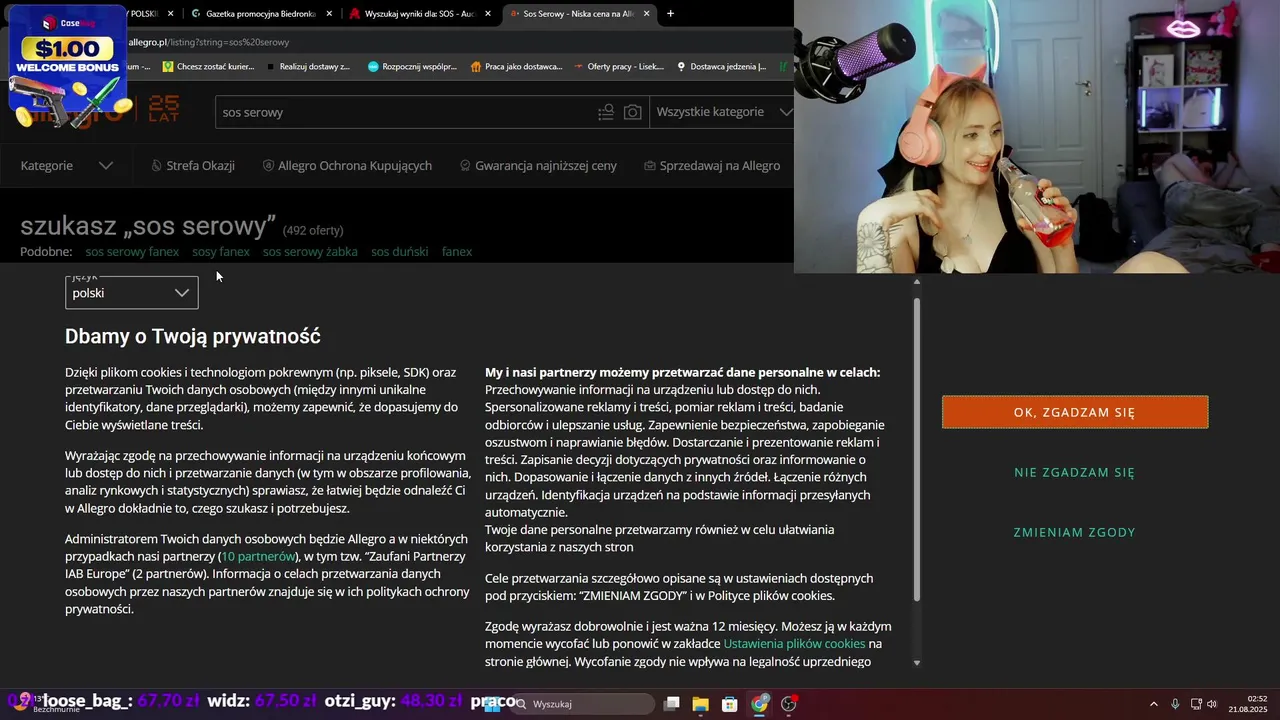
Task: Open the Wszystkie kategorie dropdown
Action: click(x=722, y=112)
